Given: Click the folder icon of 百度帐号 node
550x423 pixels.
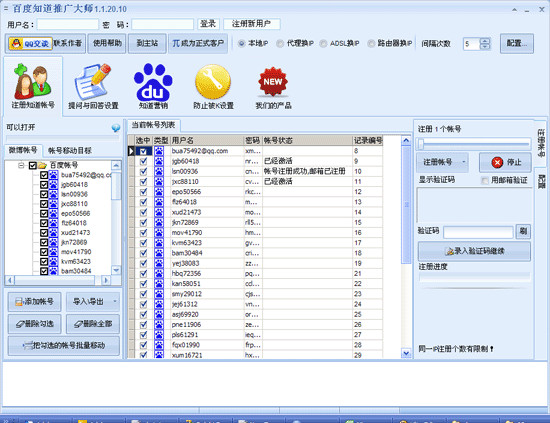Looking at the screenshot, I should pos(42,165).
